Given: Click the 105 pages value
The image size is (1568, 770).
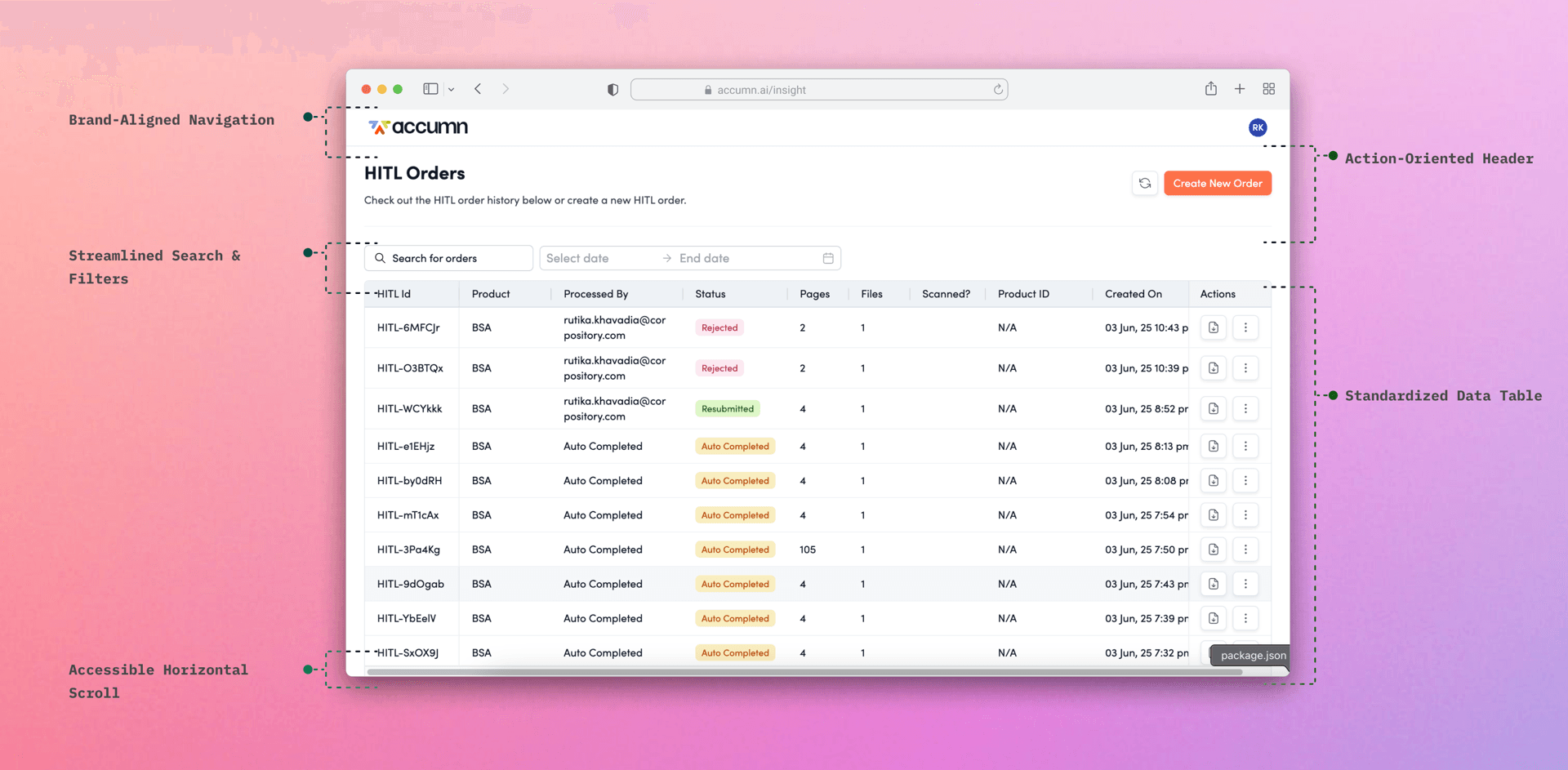Looking at the screenshot, I should 808,550.
